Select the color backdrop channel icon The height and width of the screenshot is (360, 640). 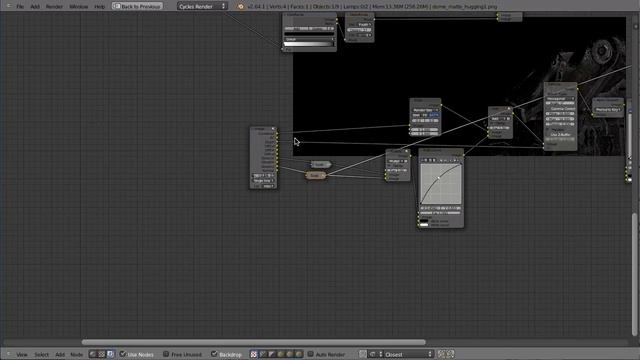click(x=263, y=354)
